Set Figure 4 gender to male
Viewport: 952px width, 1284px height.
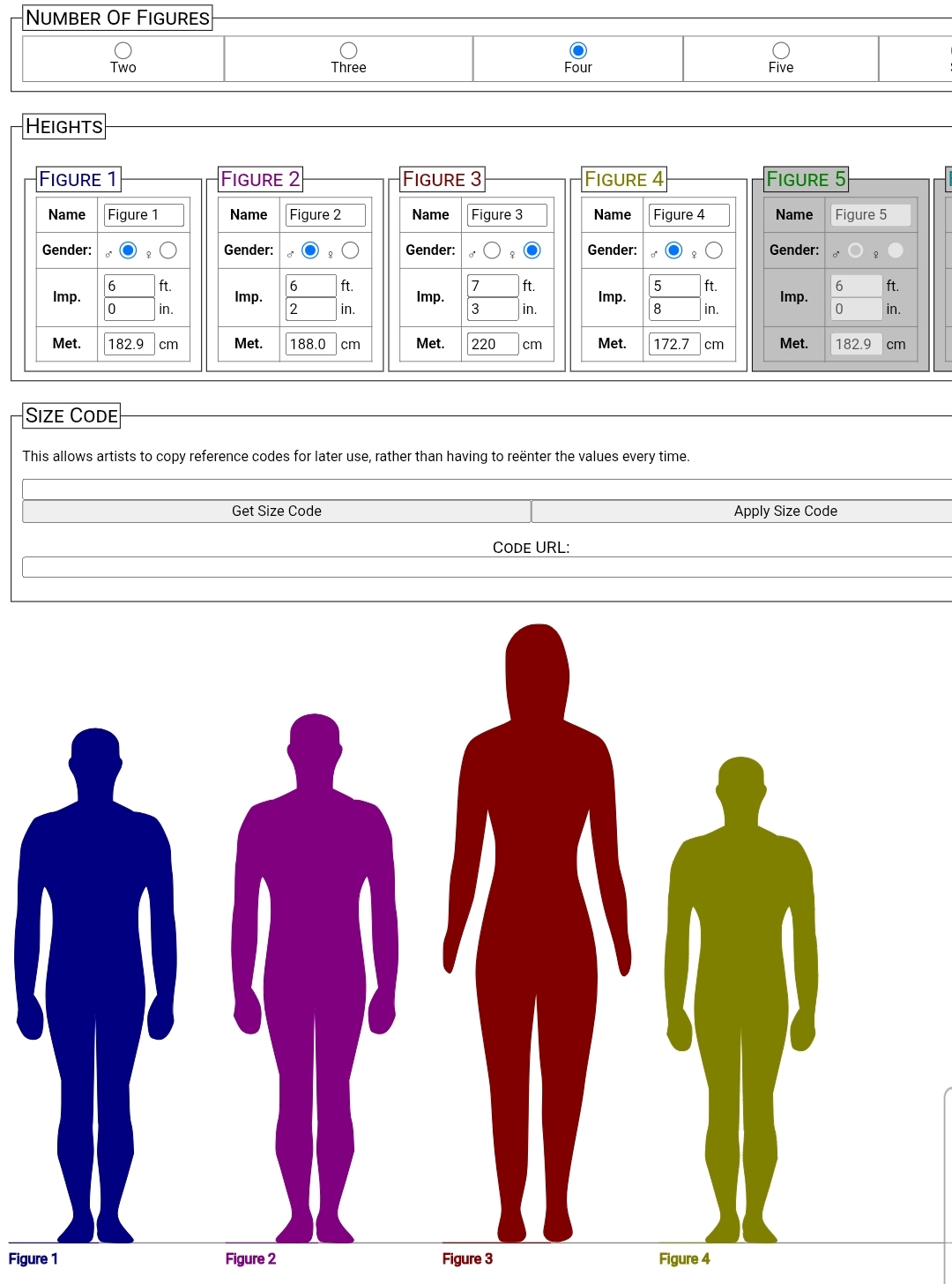coord(673,250)
